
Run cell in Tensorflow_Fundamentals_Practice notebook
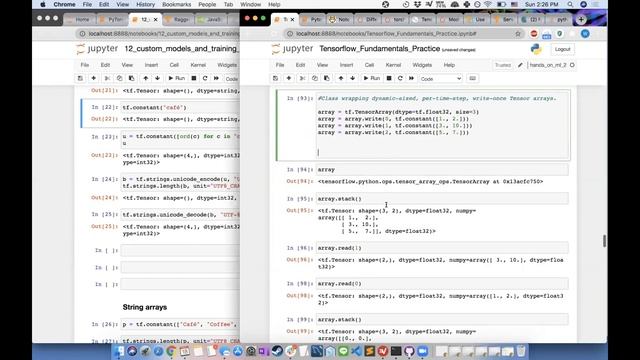tap(371, 78)
